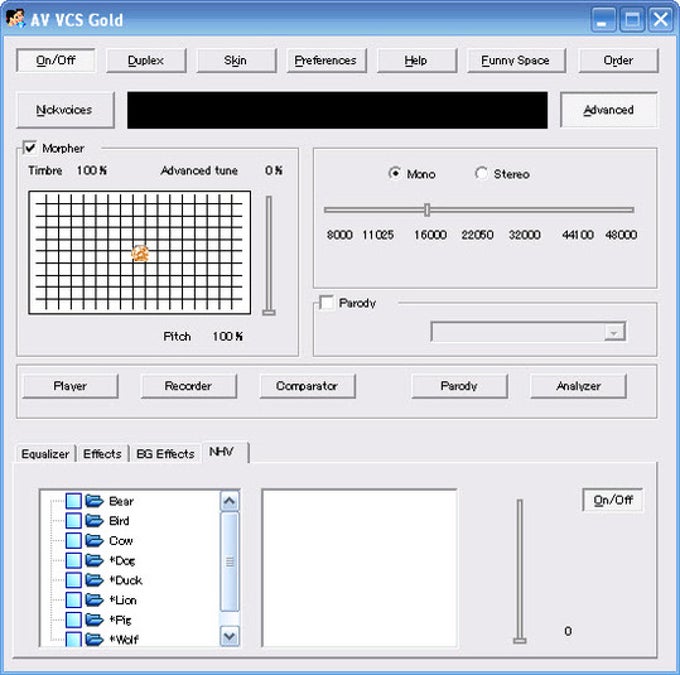Click the Parody button in the module row
The width and height of the screenshot is (680, 675).
click(459, 386)
